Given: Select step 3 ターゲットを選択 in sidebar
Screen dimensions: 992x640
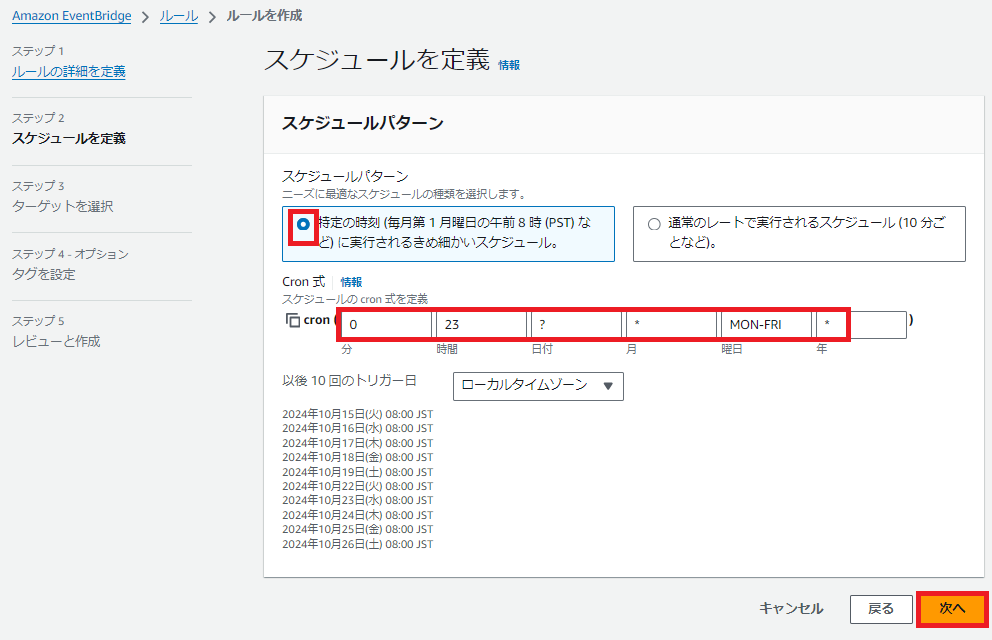Looking at the screenshot, I should coord(63,206).
